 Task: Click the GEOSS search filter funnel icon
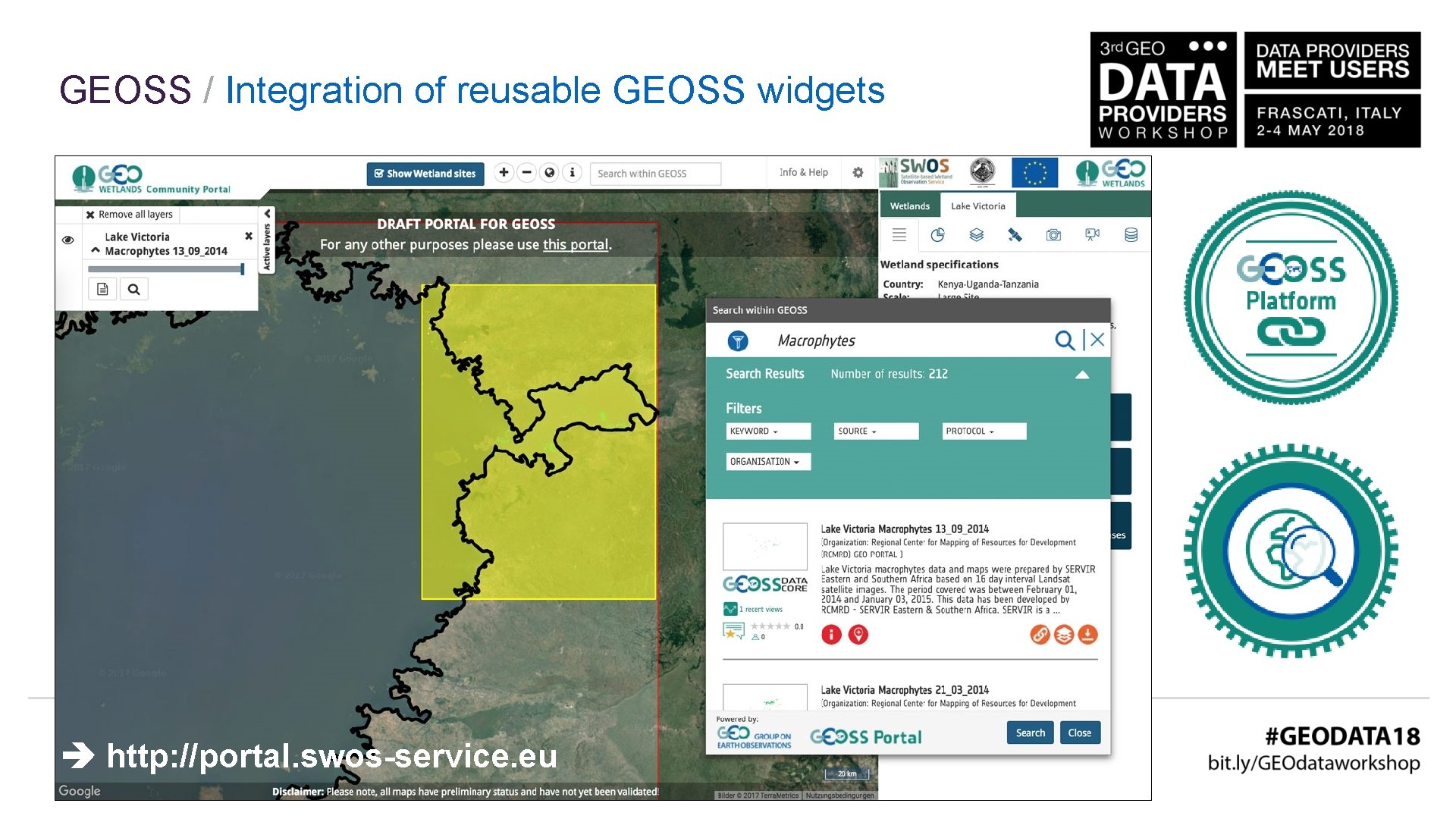point(738,341)
